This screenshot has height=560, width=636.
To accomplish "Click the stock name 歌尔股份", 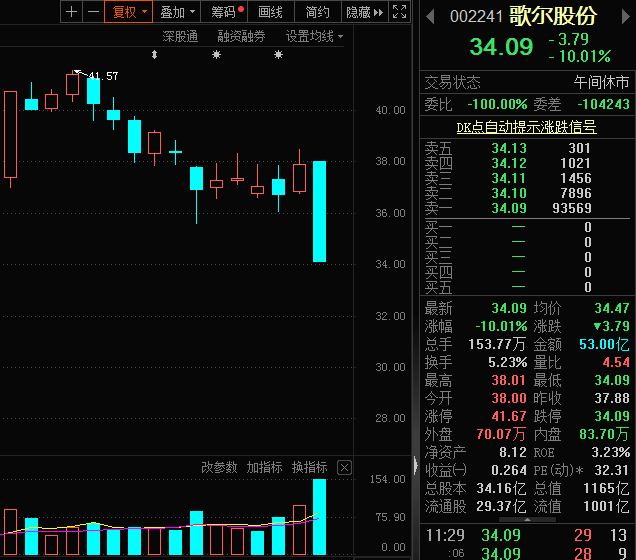I will coord(553,16).
